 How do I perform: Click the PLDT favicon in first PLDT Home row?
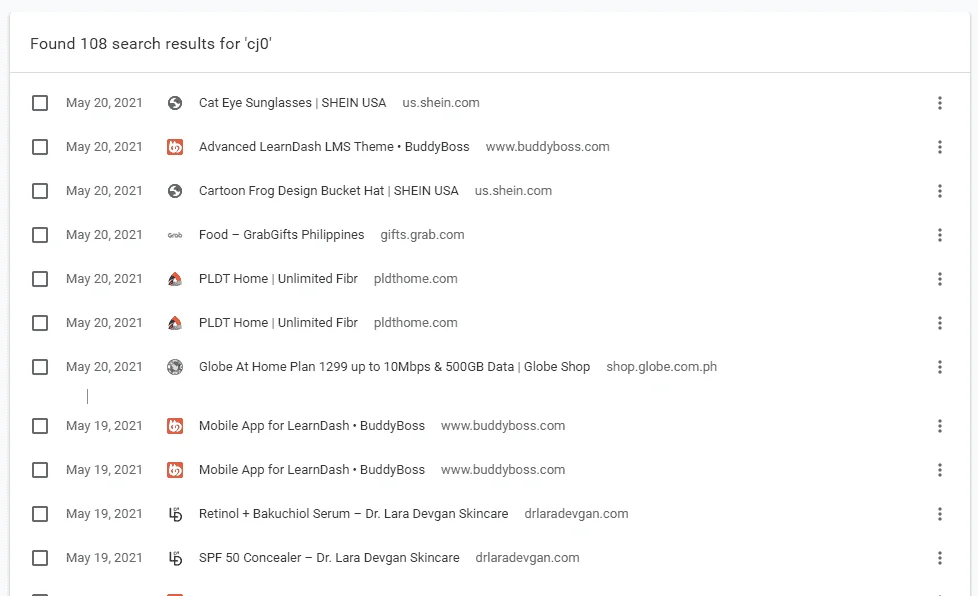click(x=175, y=279)
